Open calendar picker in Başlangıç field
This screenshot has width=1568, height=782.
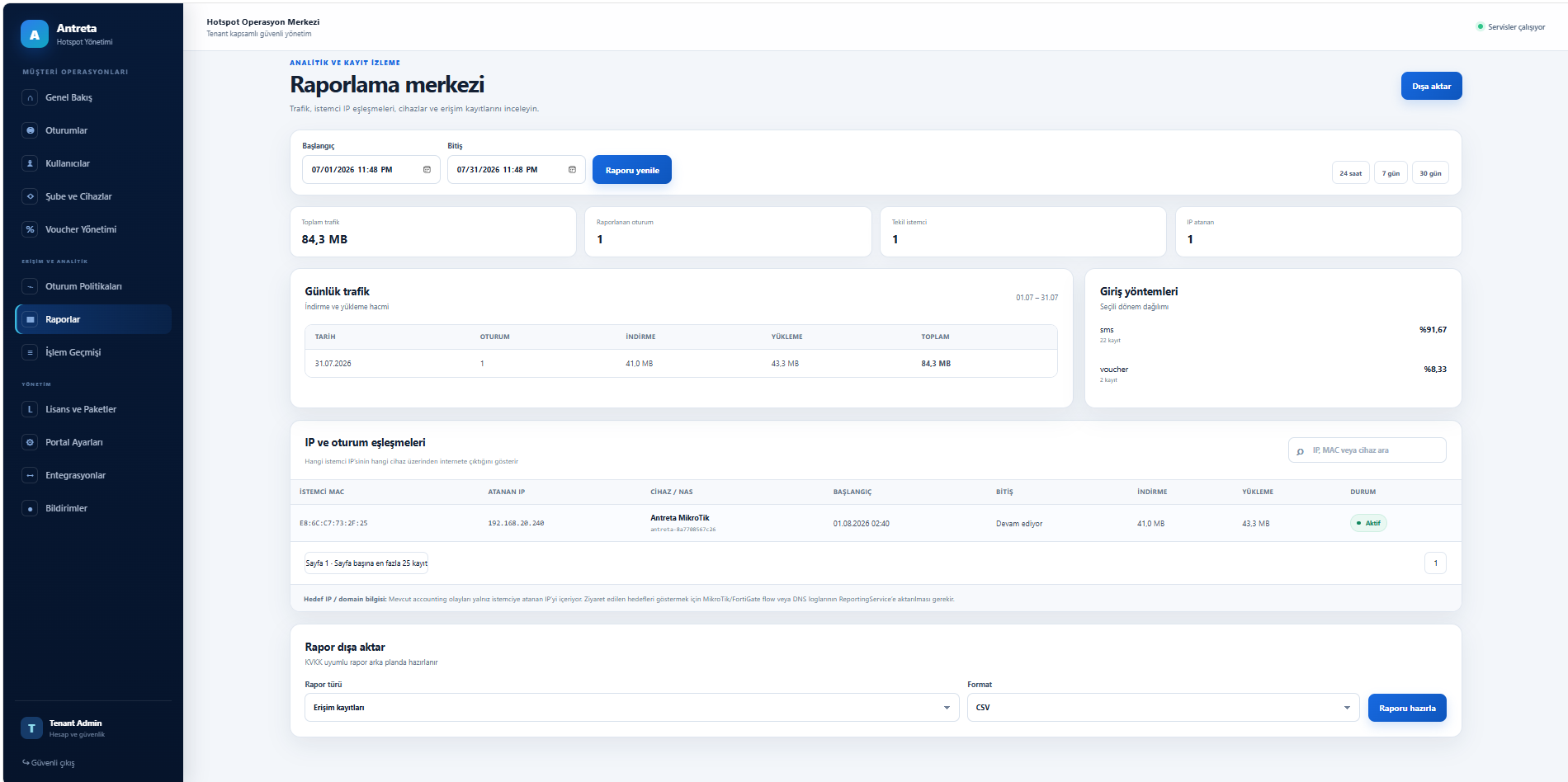(x=427, y=170)
